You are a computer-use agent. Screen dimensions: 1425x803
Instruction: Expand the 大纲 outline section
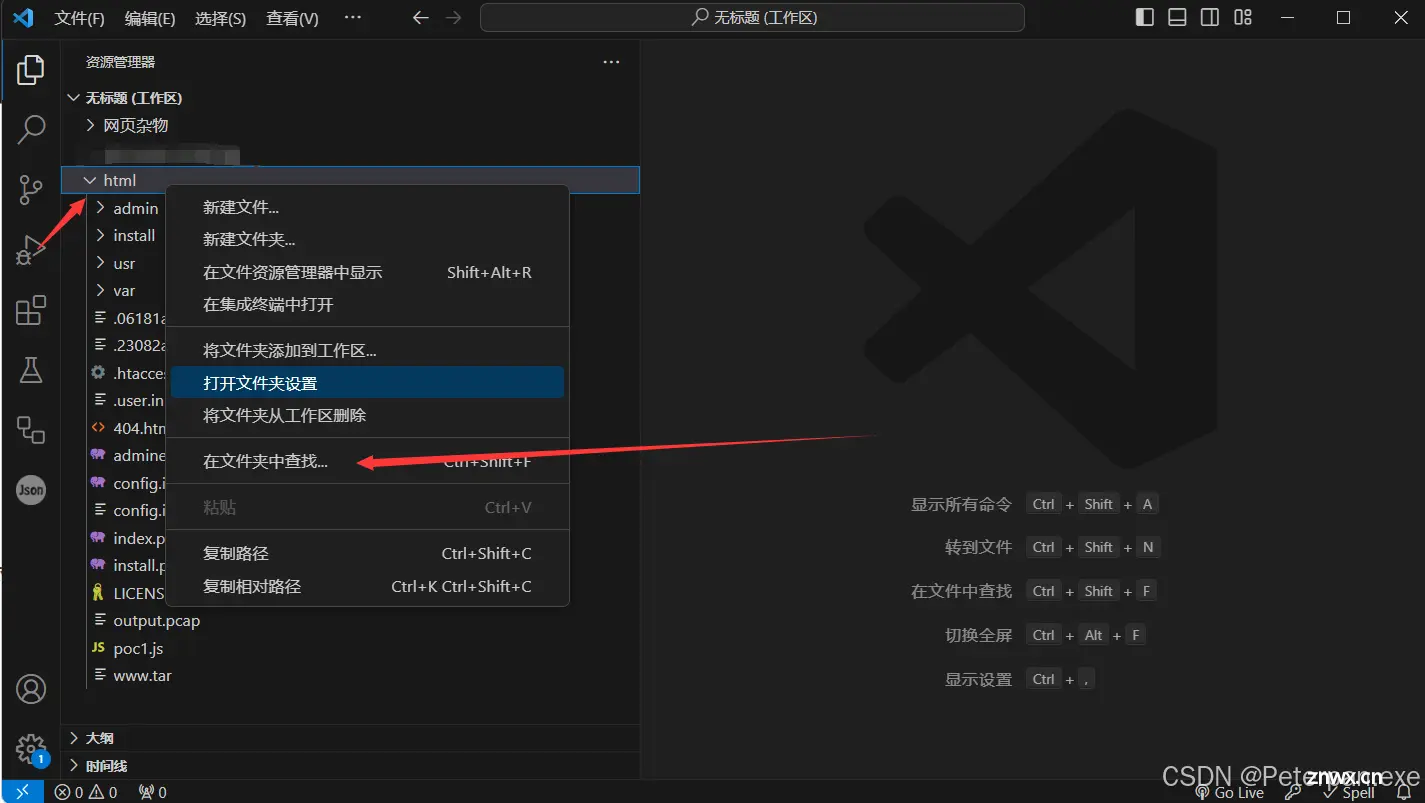[350, 738]
